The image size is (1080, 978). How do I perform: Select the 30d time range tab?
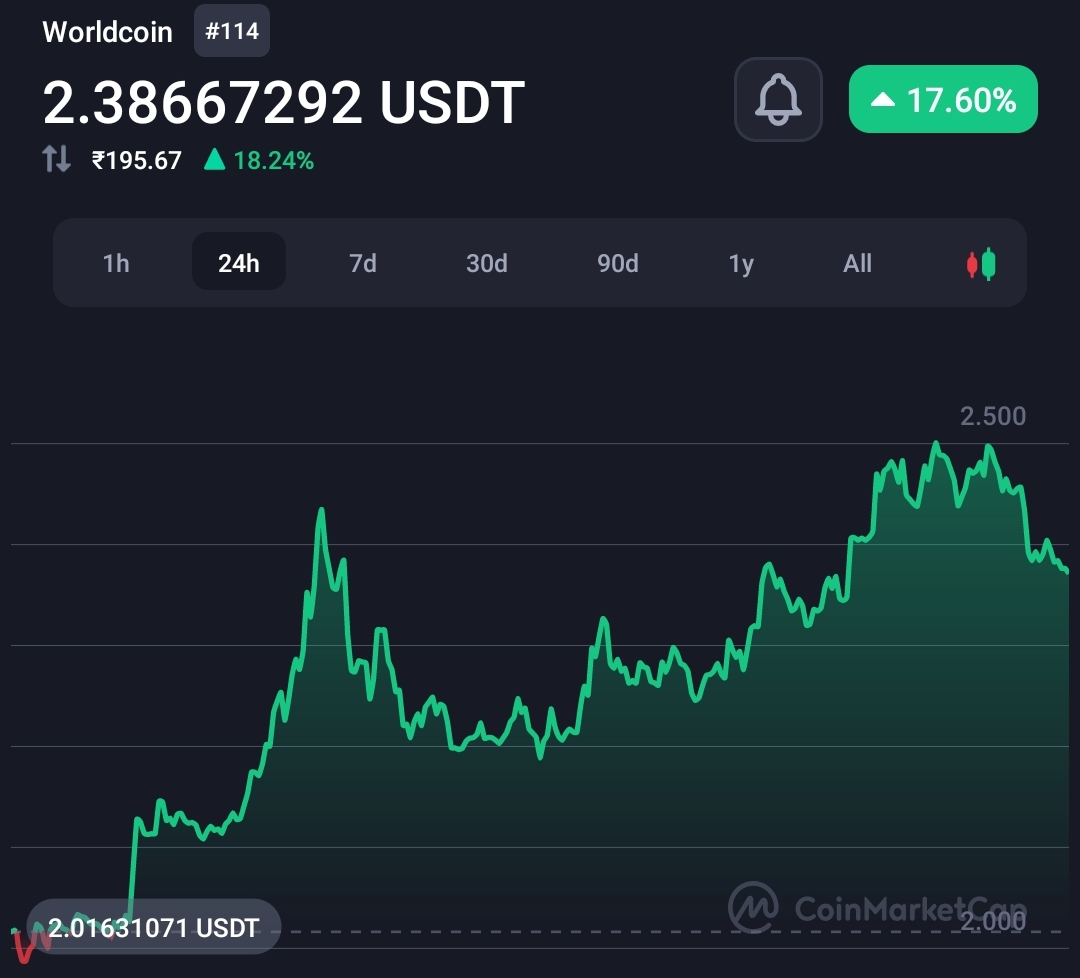[x=486, y=263]
